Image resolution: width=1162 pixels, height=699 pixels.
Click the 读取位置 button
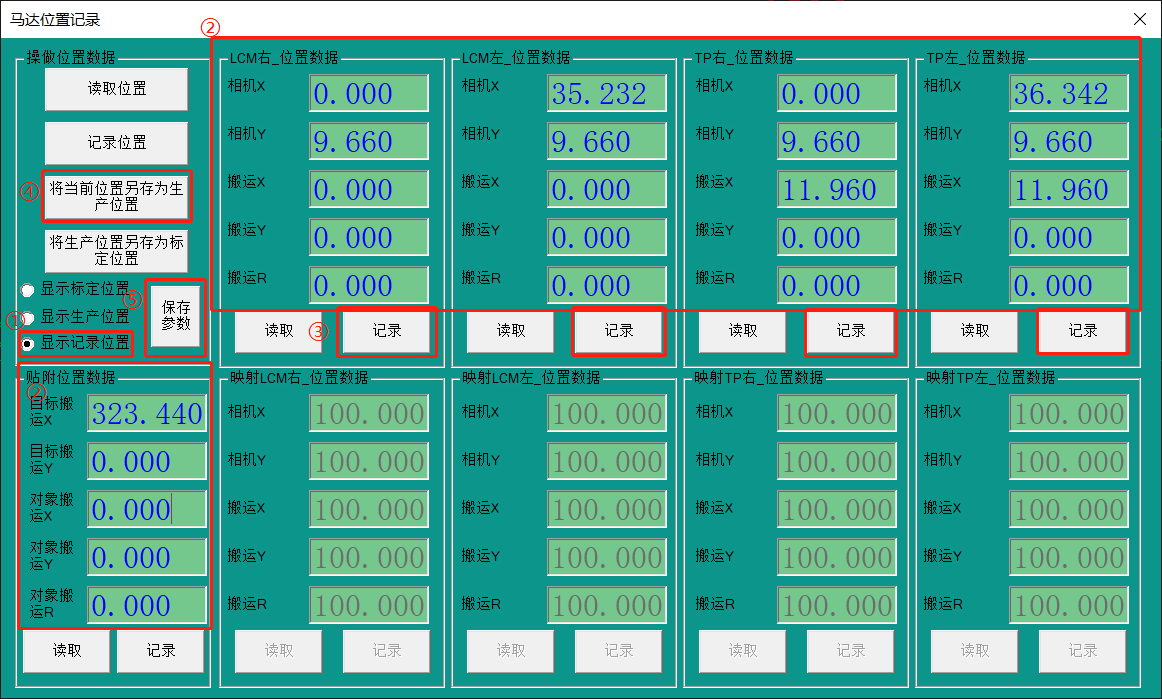point(116,89)
